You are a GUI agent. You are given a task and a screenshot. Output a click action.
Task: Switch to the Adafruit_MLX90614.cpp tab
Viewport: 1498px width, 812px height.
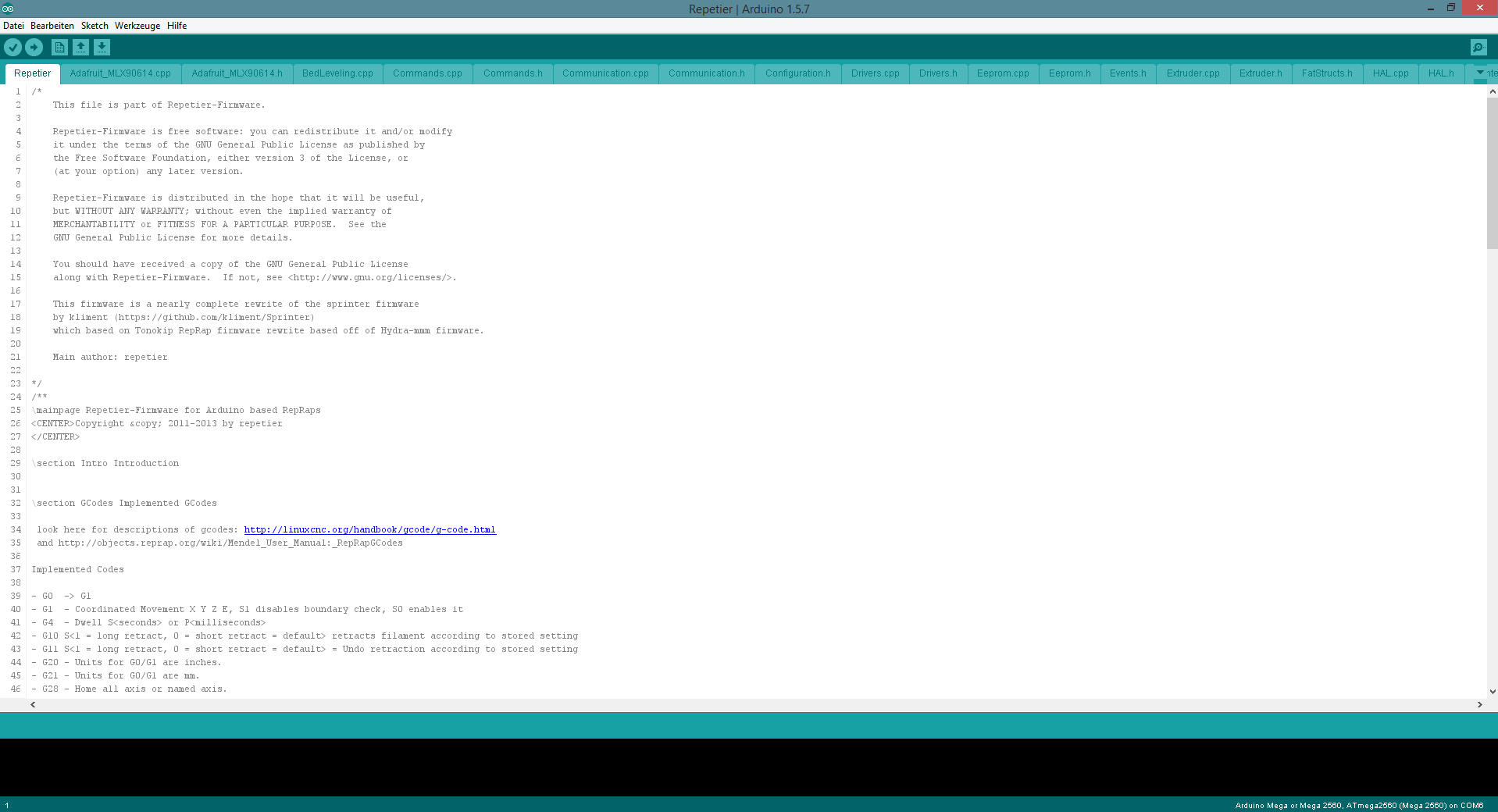(120, 73)
